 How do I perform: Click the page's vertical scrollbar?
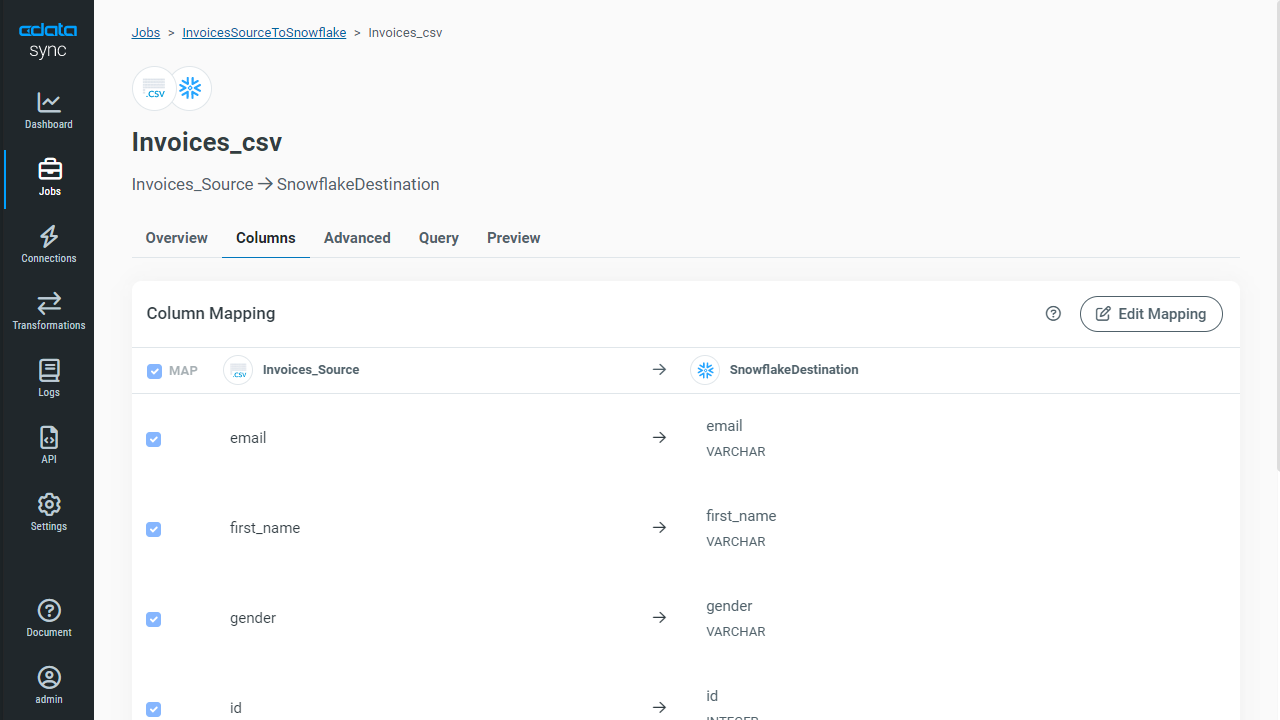1275,235
